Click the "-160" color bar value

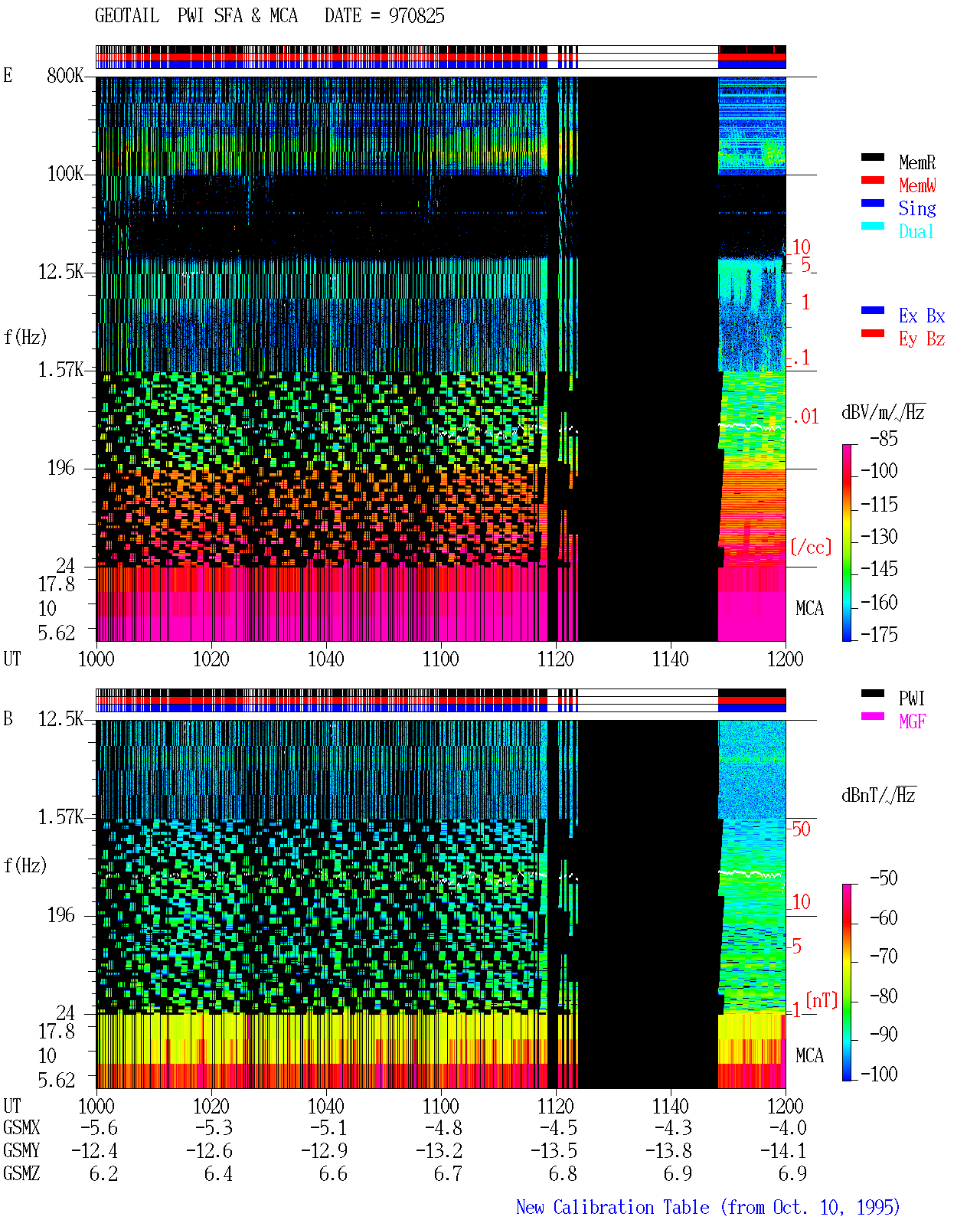tap(879, 602)
